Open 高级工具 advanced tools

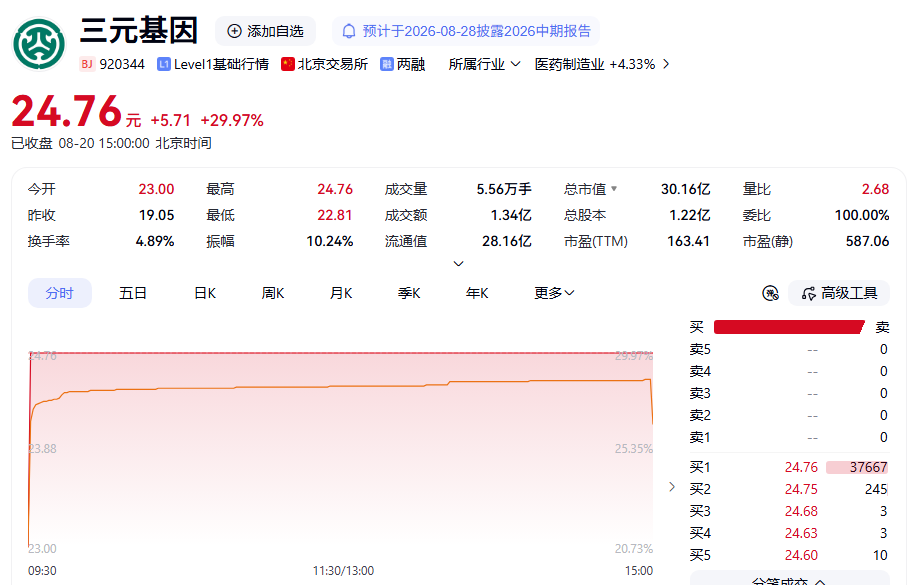pyautogui.click(x=839, y=293)
